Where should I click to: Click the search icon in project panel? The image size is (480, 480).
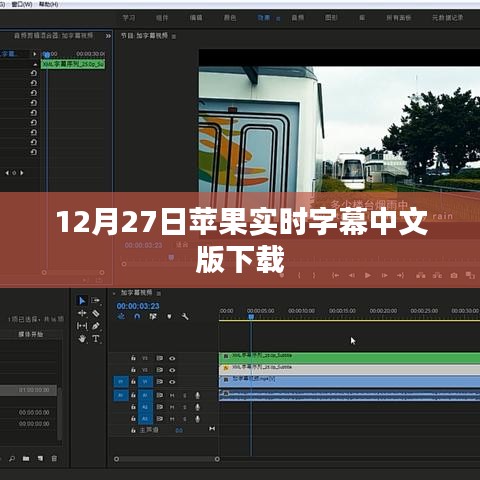pos(12,459)
